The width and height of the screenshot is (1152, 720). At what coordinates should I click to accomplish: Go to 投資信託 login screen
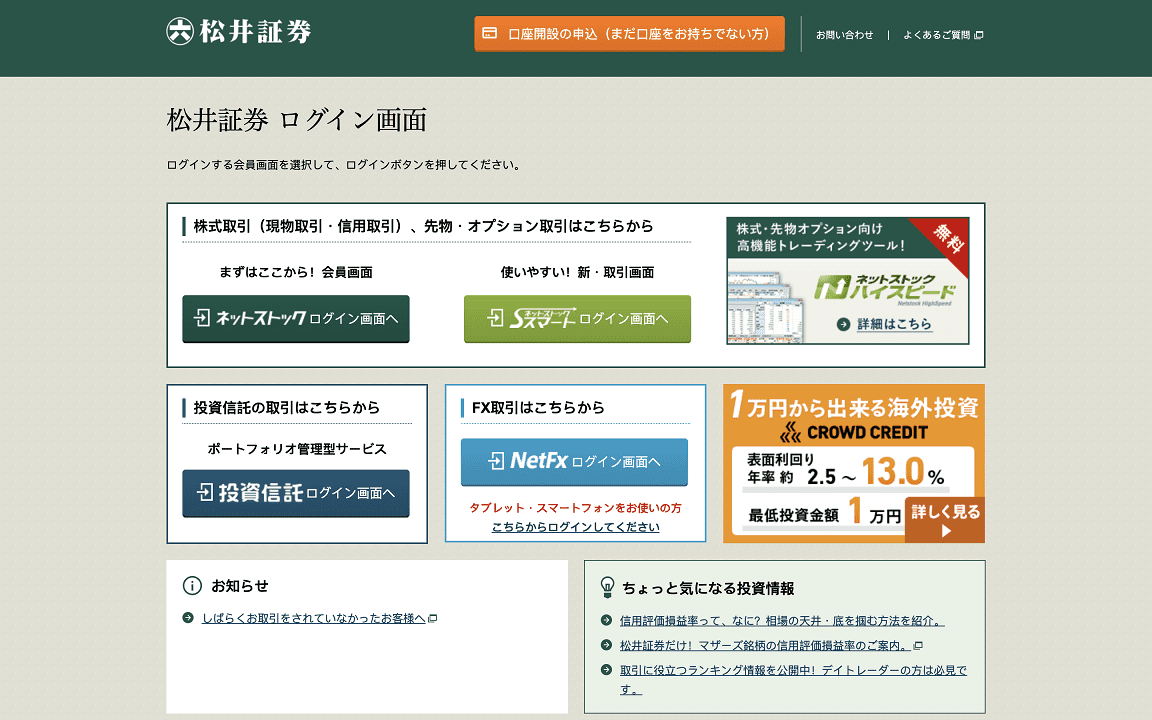[296, 493]
